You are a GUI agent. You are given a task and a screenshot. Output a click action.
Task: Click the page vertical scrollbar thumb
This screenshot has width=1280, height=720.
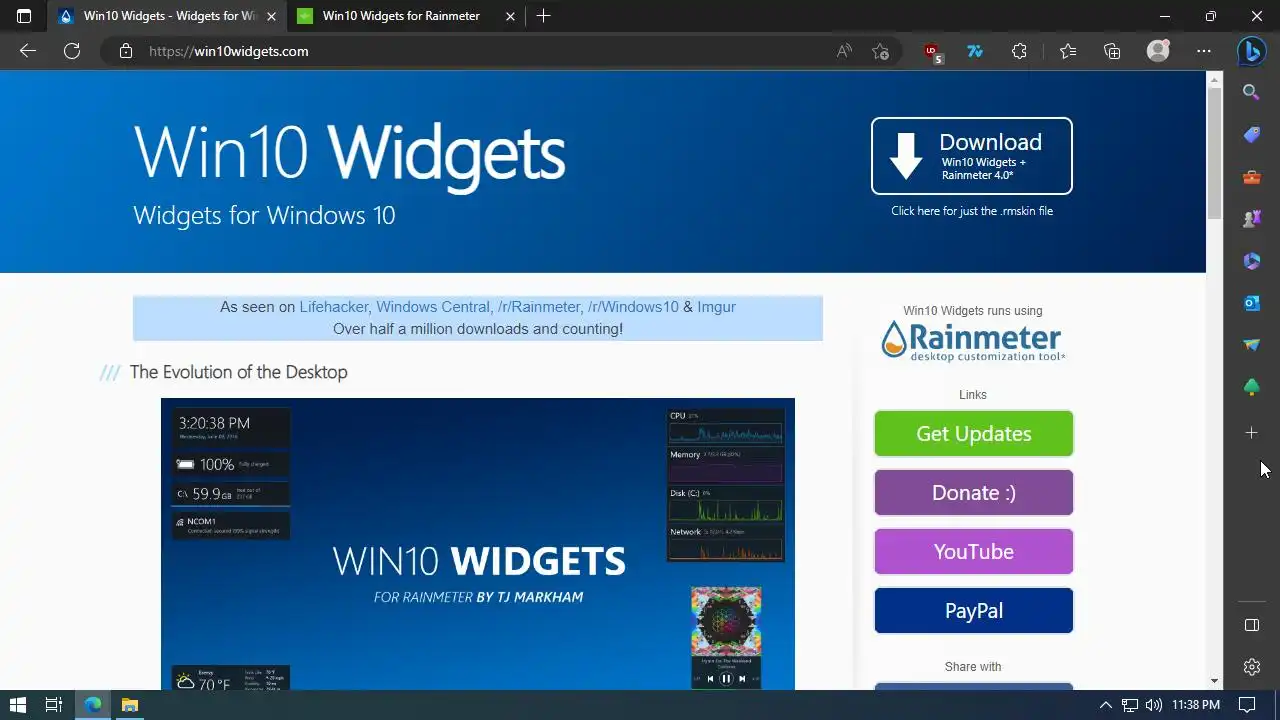1215,152
